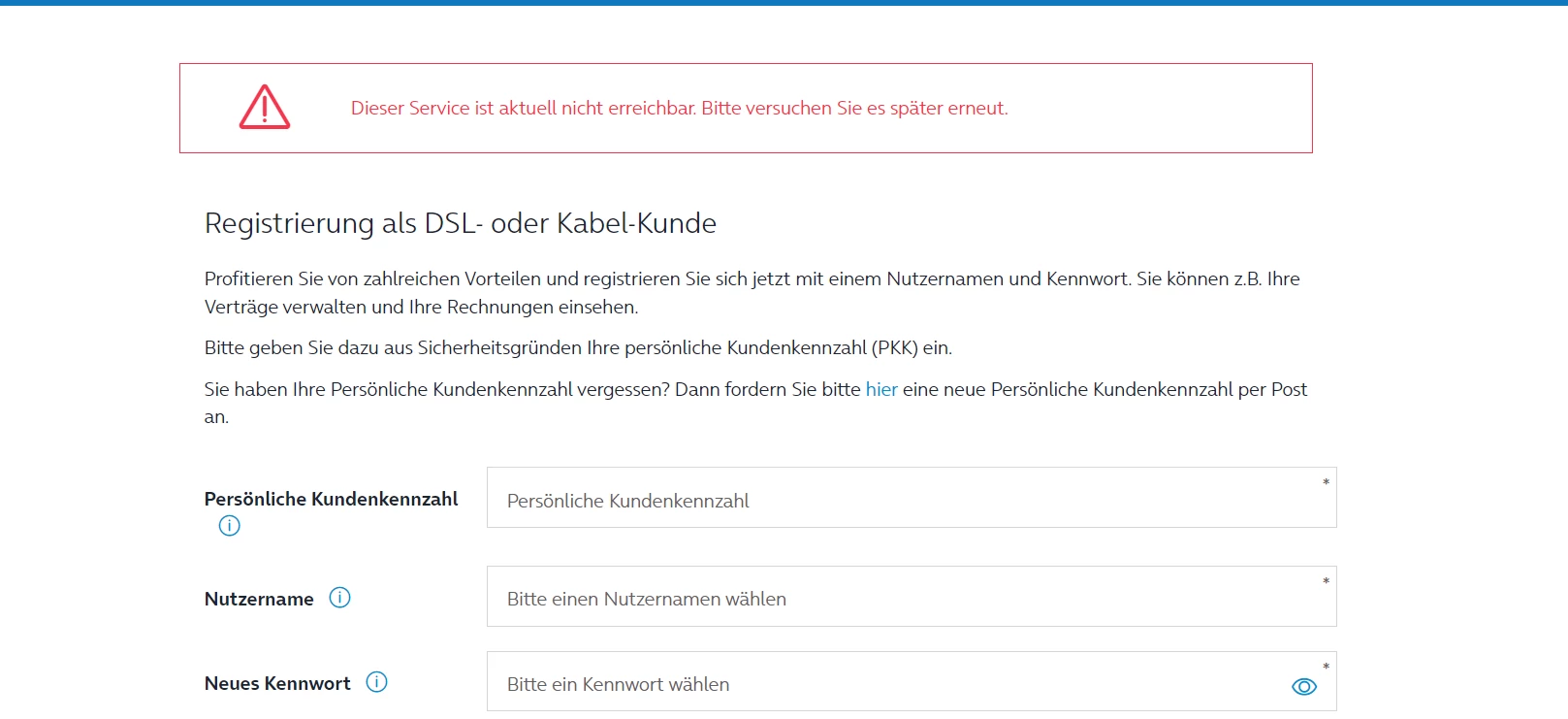This screenshot has width=1568, height=719.
Task: Toggle password visibility with the eye icon
Action: click(1304, 687)
